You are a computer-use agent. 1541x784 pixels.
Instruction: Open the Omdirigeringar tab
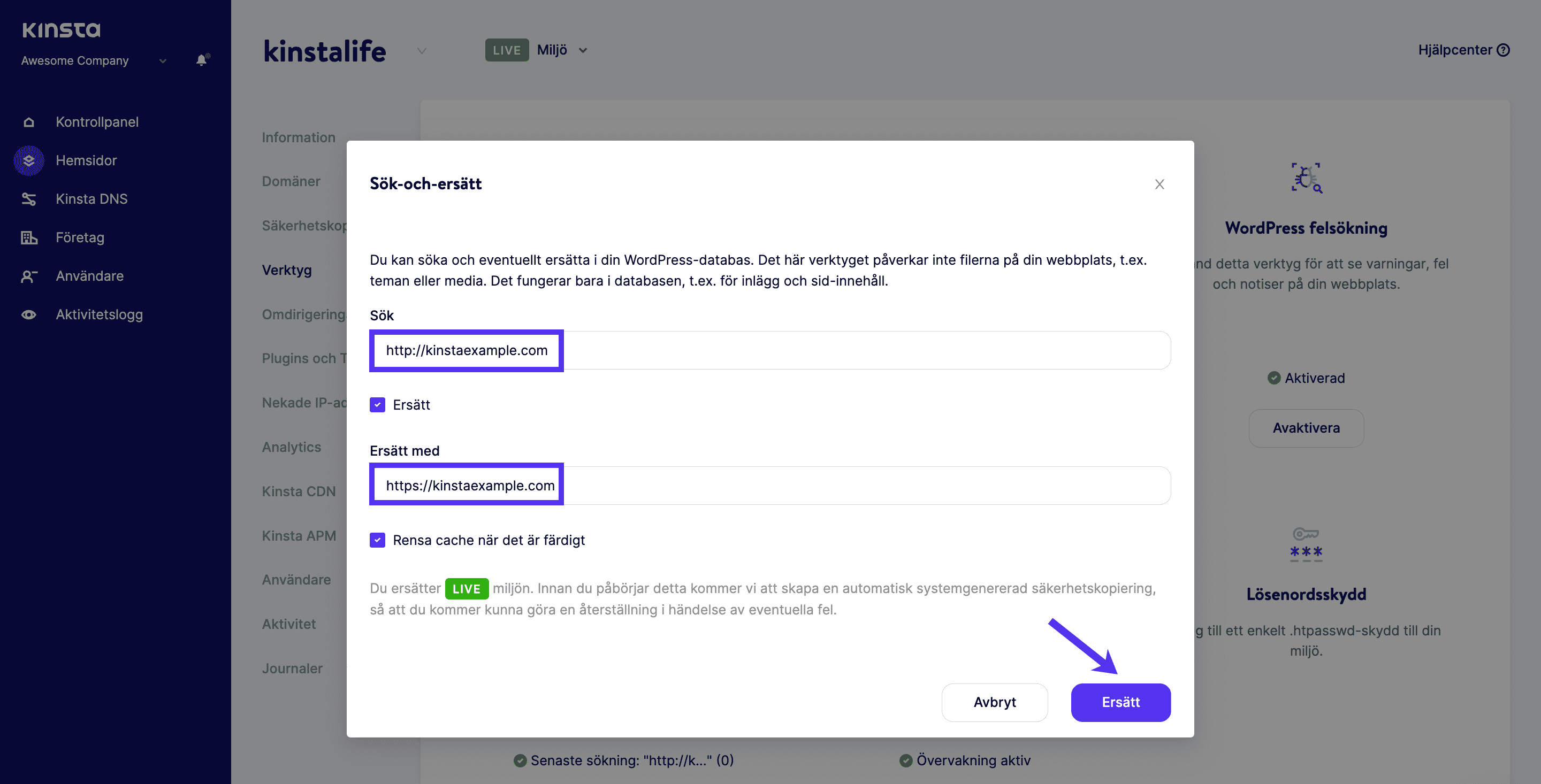click(x=304, y=314)
